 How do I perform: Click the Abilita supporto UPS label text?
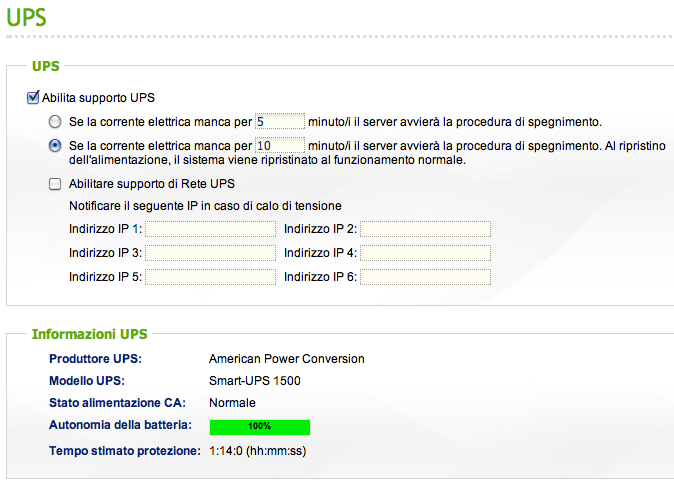(98, 98)
